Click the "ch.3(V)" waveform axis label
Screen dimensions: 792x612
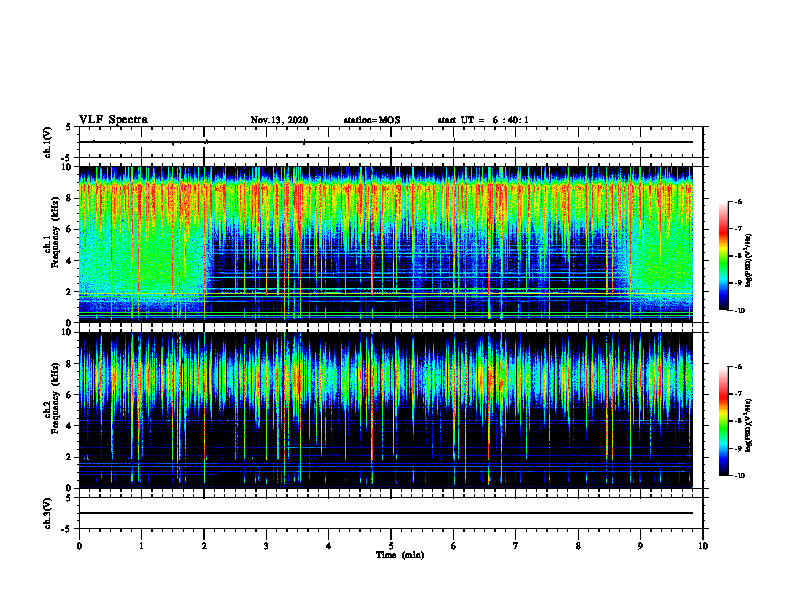point(48,513)
